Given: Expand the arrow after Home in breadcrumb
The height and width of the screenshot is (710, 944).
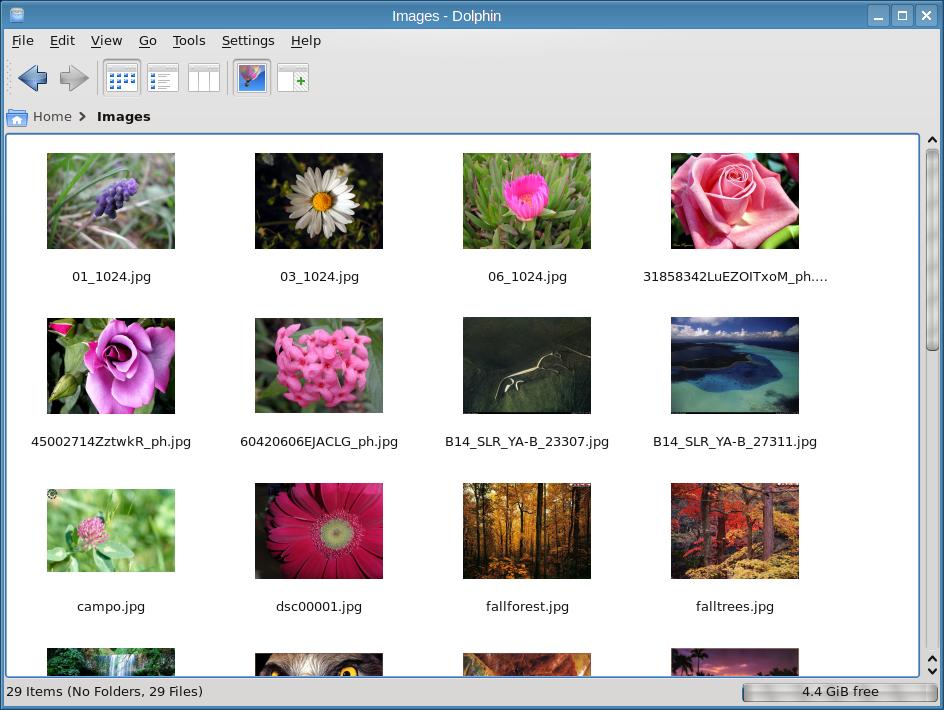Looking at the screenshot, I should point(82,116).
